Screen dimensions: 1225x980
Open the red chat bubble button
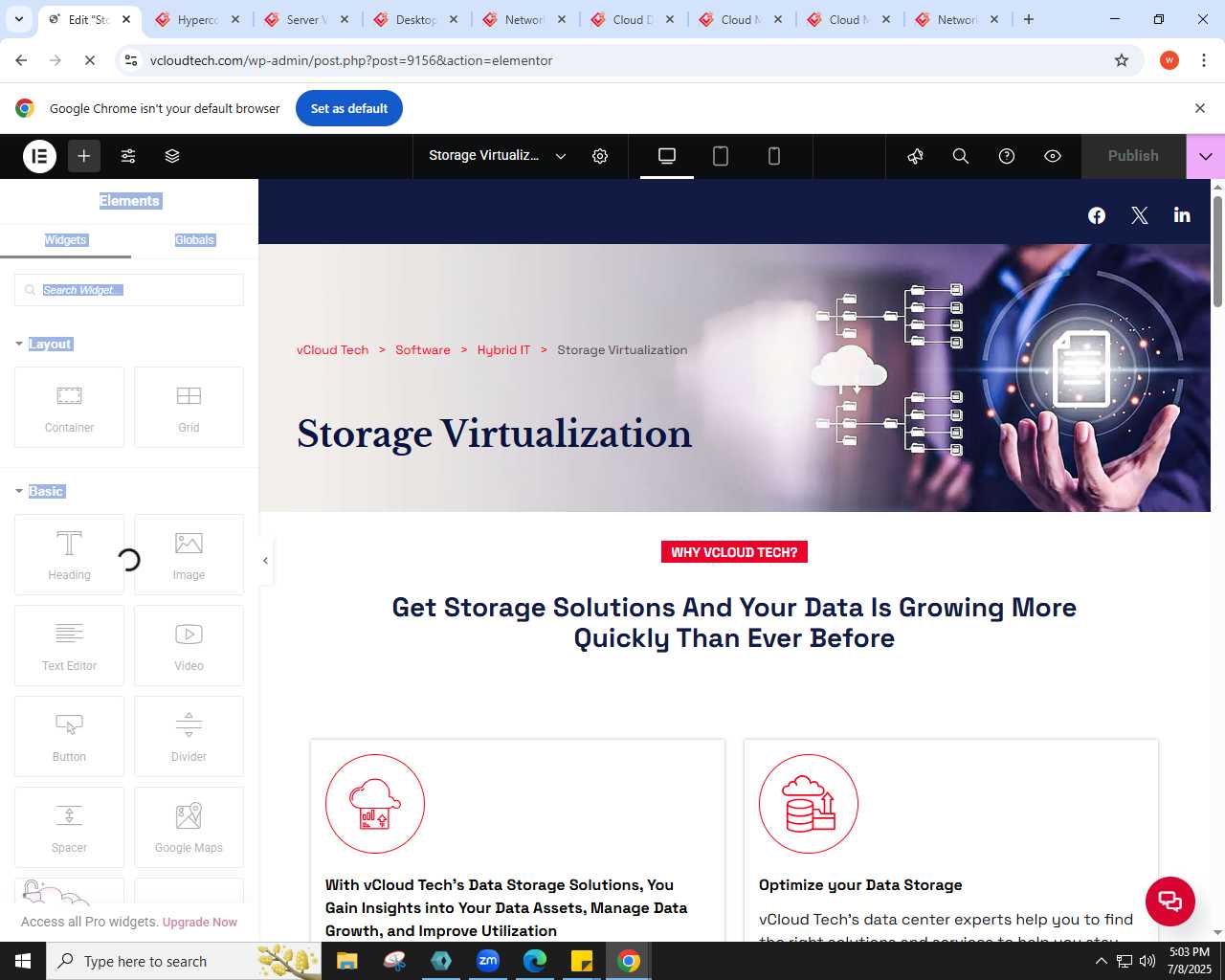(1170, 901)
